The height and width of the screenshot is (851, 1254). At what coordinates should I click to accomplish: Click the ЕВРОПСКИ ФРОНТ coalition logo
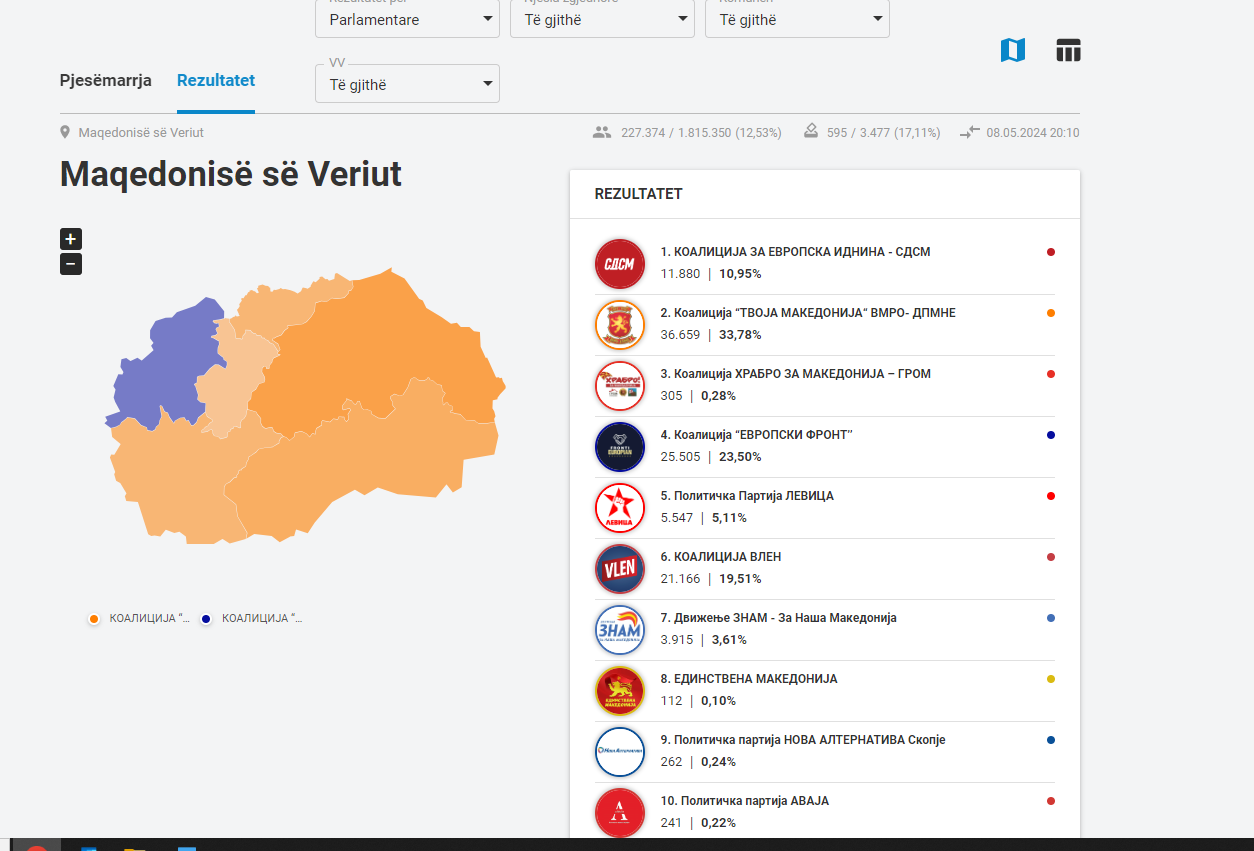620,447
